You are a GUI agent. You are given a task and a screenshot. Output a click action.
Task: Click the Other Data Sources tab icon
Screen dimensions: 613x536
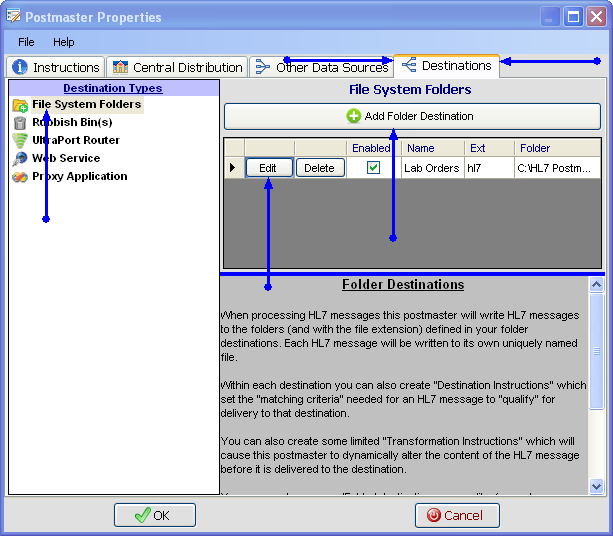tap(263, 68)
